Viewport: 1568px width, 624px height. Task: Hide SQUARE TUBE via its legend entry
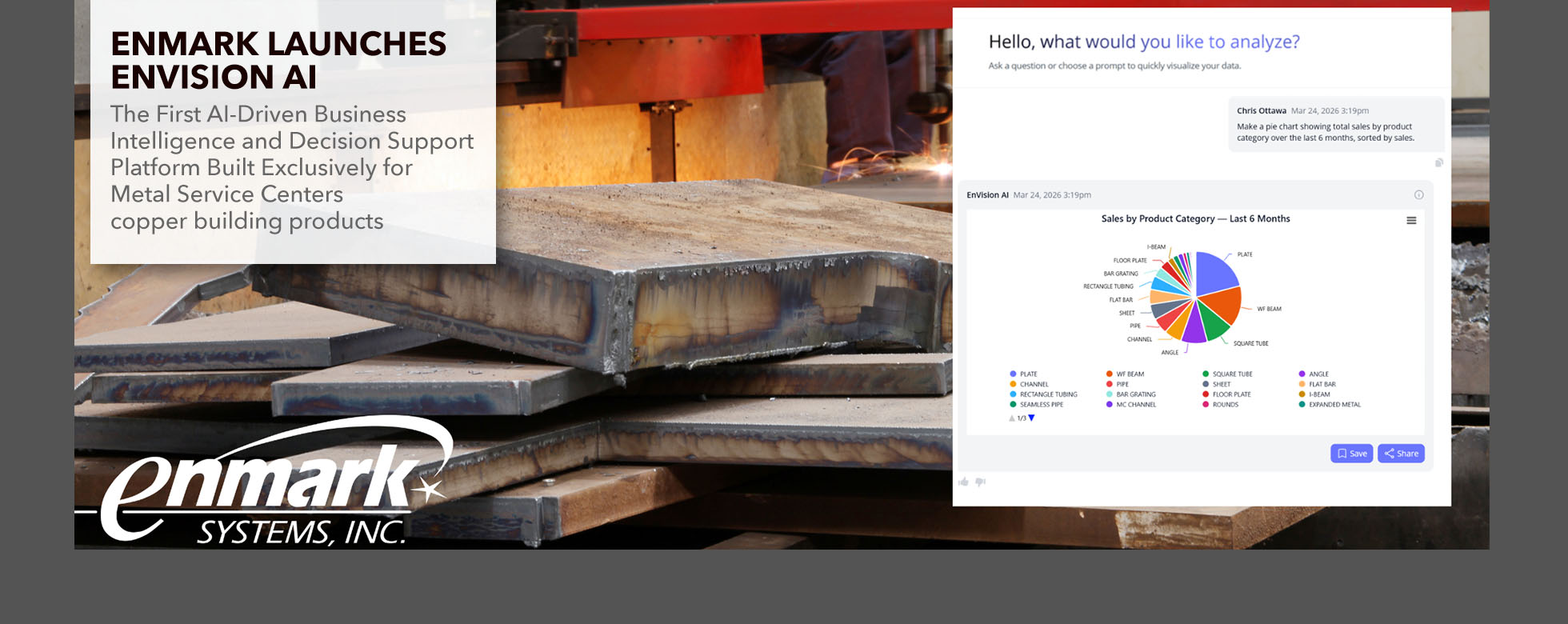point(1227,374)
